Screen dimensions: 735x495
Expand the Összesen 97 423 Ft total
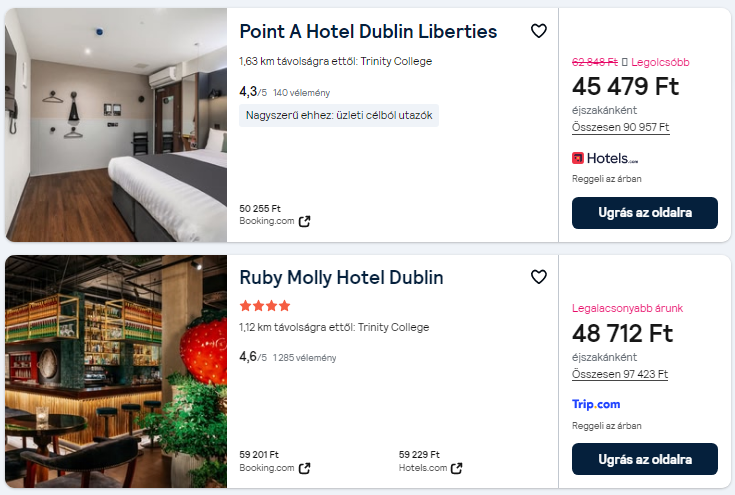620,374
